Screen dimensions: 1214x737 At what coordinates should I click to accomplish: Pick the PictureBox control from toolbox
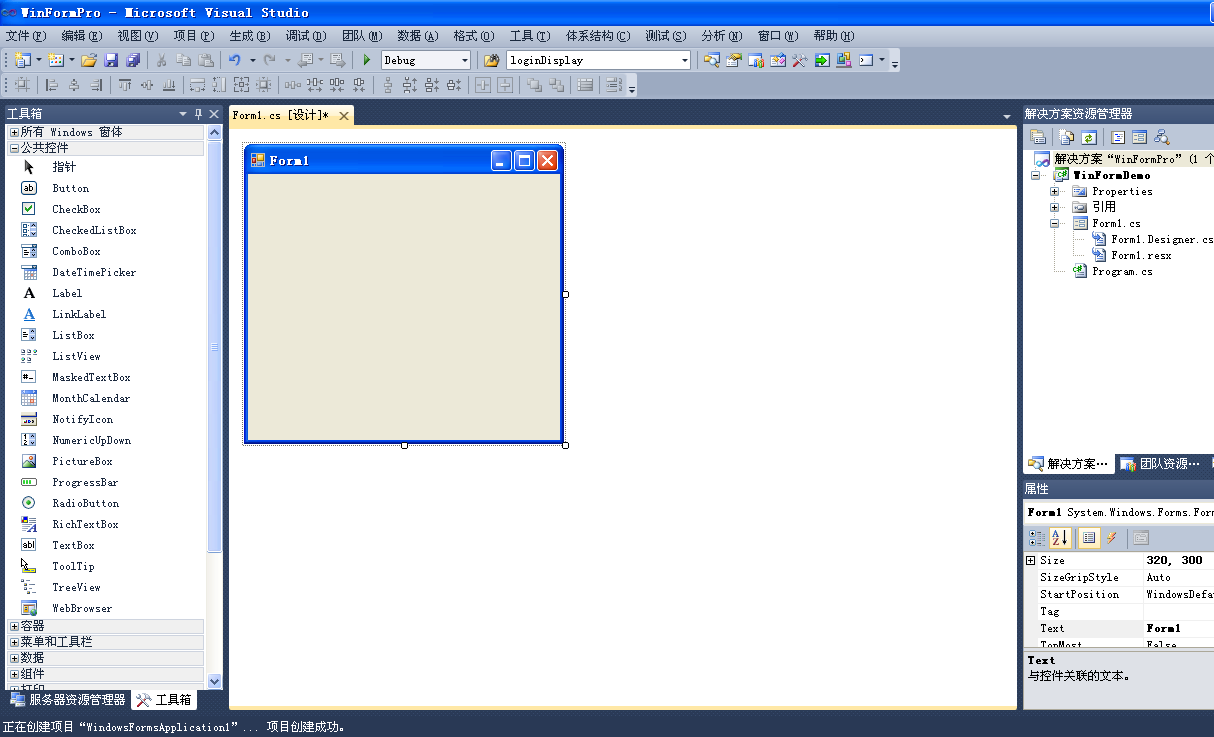click(x=82, y=461)
